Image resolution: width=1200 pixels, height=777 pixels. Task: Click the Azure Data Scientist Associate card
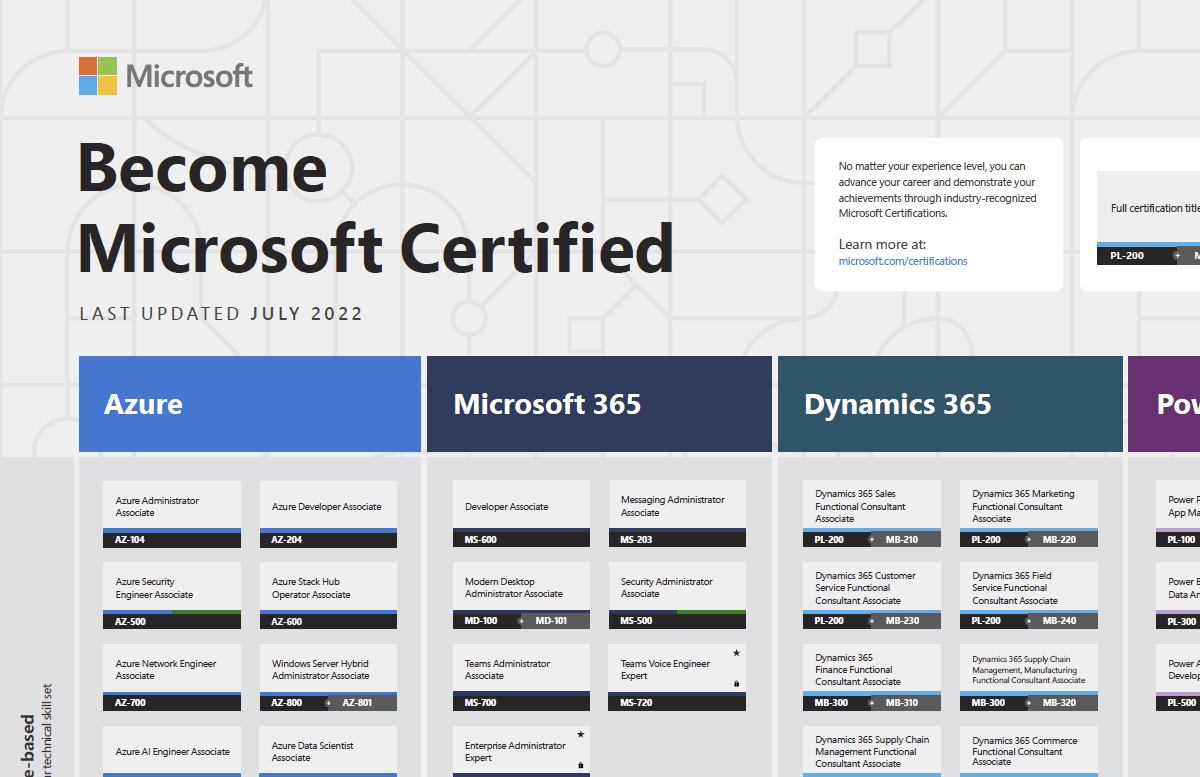(328, 750)
